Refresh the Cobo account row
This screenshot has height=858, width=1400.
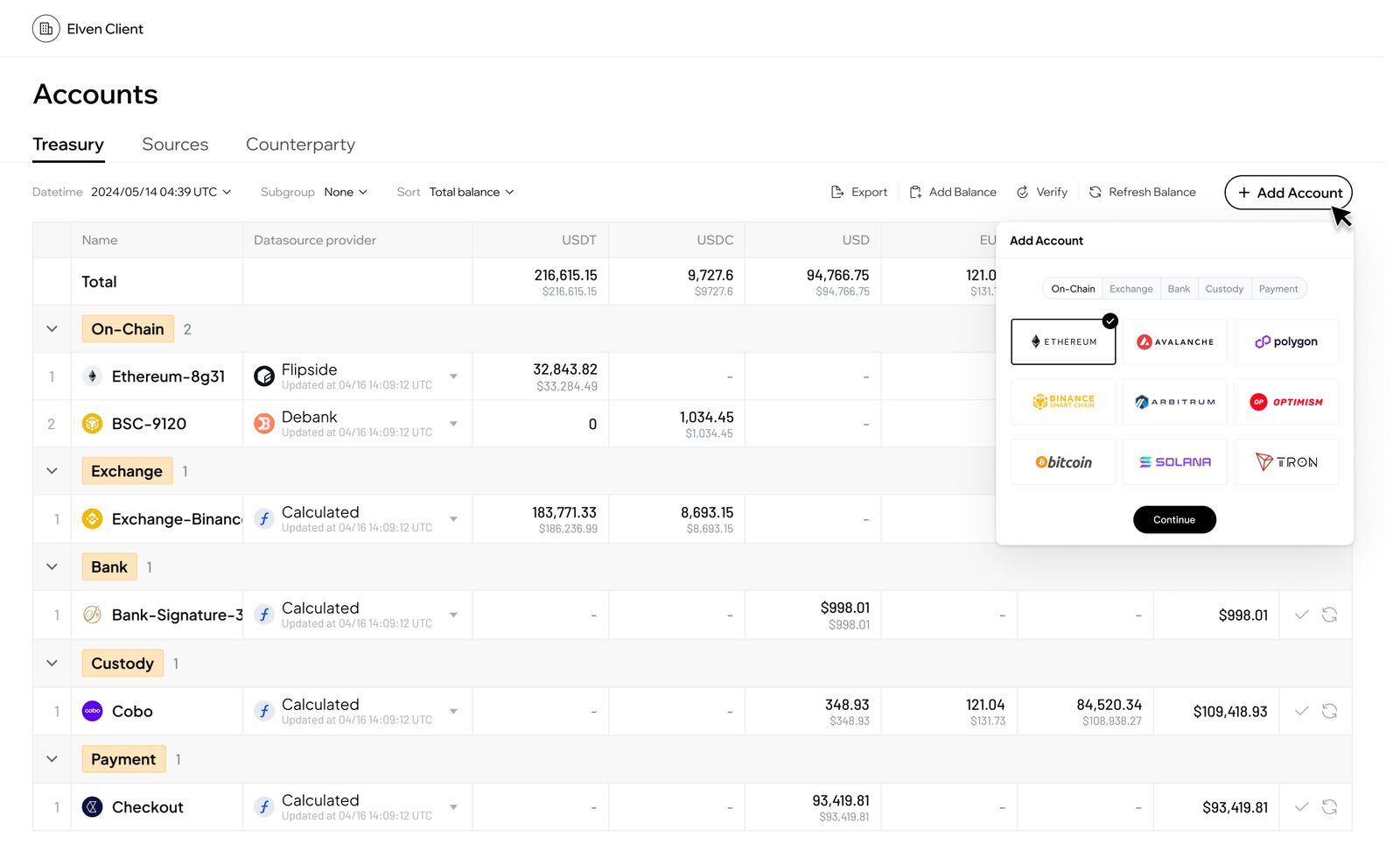(x=1329, y=711)
